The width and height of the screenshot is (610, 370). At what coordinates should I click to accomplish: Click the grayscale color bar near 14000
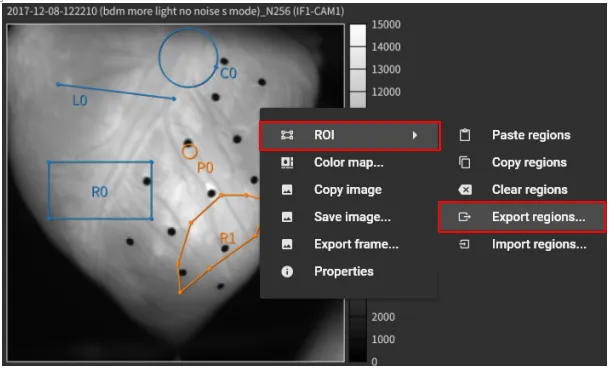[358, 47]
